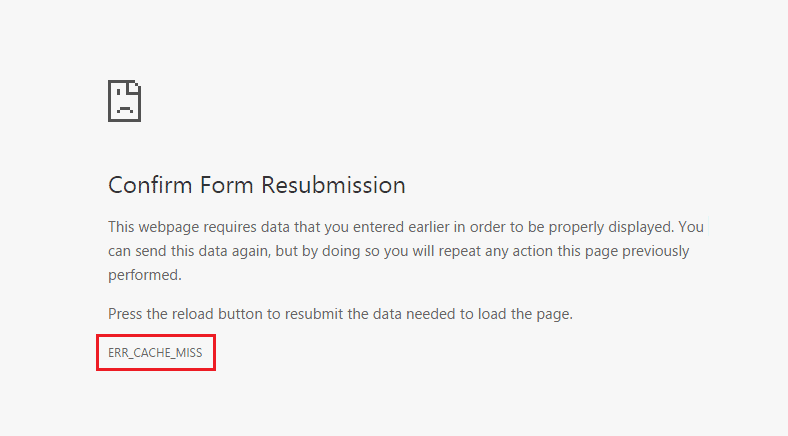788x436 pixels.
Task: Click the folded corner of the sad page icon
Action: (135, 87)
